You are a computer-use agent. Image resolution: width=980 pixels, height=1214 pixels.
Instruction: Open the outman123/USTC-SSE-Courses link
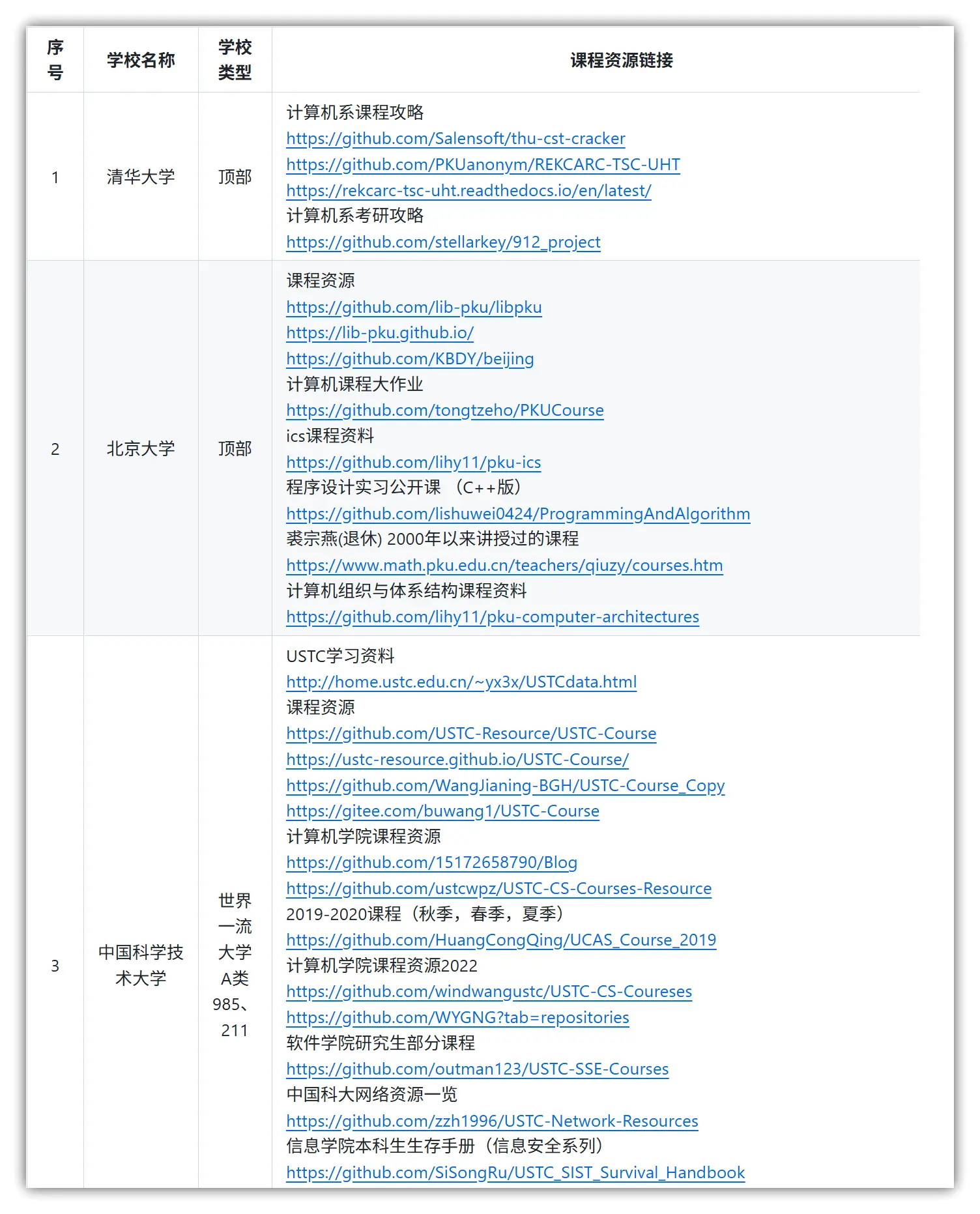477,1069
